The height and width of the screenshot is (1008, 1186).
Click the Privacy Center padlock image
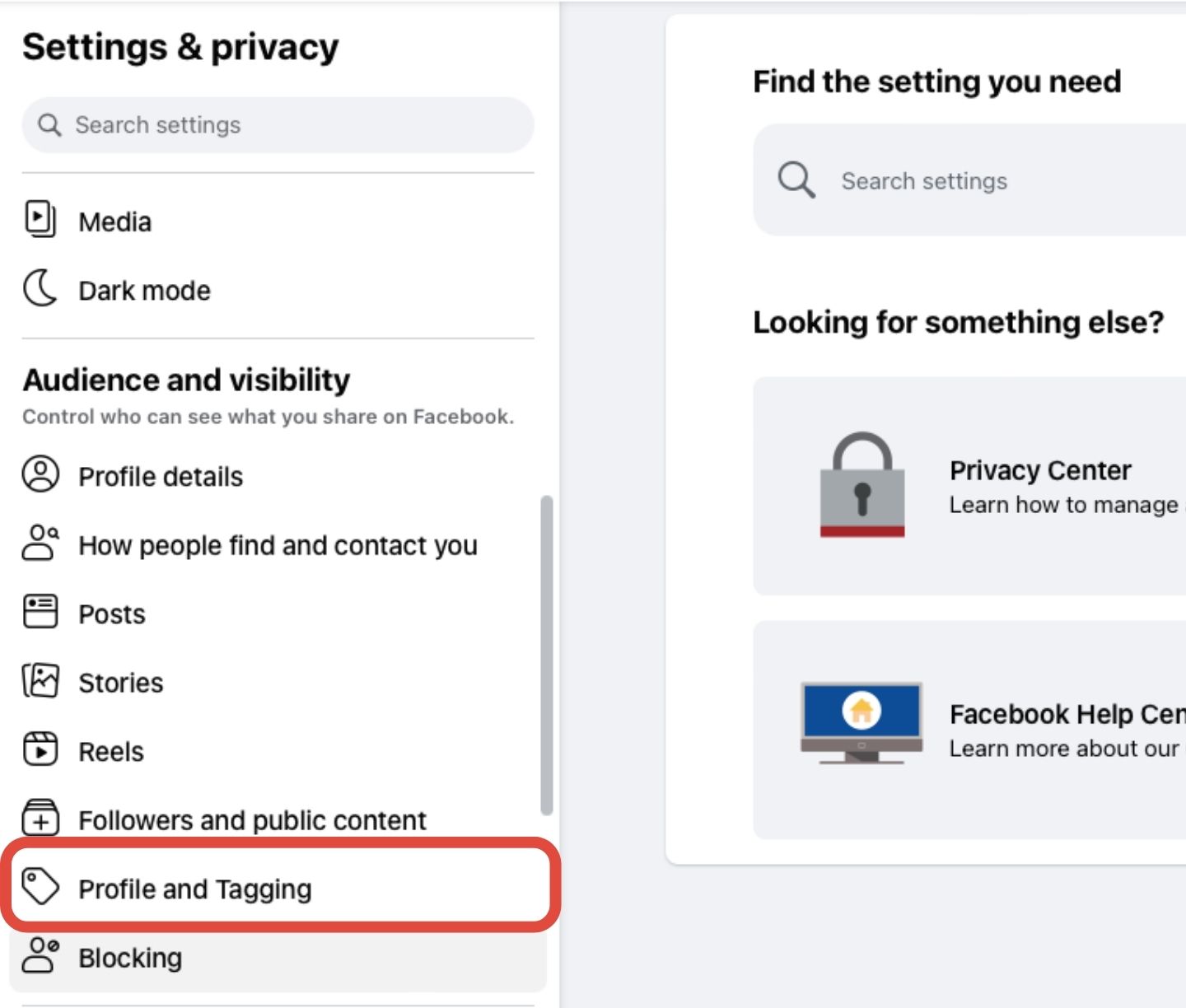[862, 486]
